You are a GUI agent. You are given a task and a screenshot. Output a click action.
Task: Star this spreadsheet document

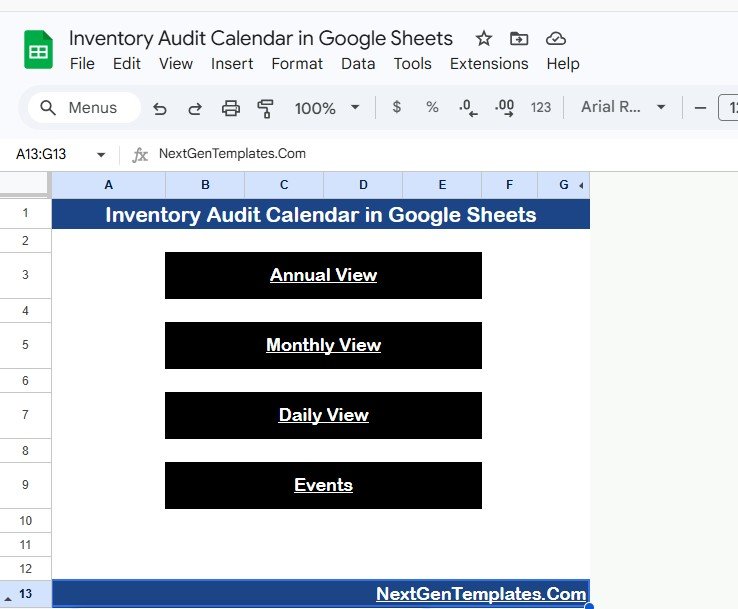click(x=484, y=39)
